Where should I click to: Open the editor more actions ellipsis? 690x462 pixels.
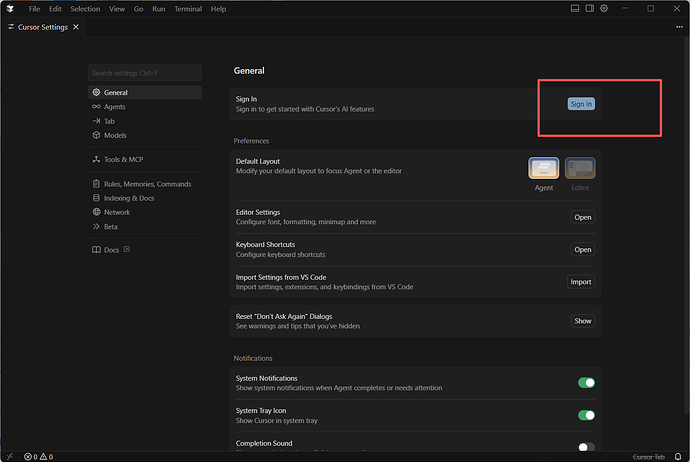tap(679, 27)
